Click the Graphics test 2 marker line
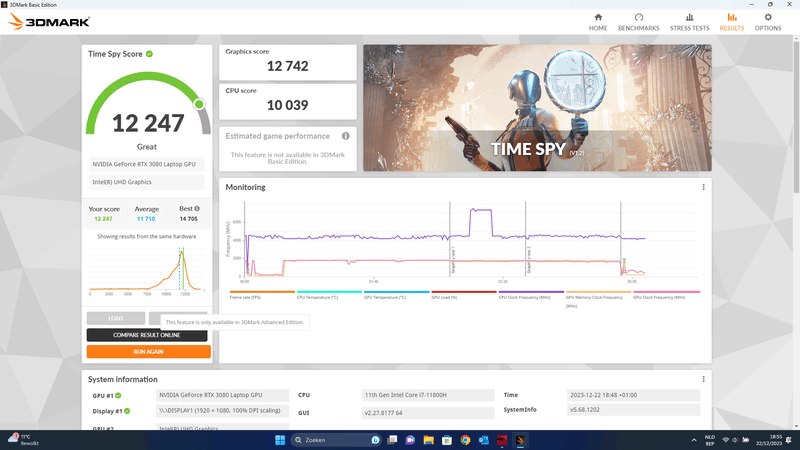800x450 pixels. [526, 239]
